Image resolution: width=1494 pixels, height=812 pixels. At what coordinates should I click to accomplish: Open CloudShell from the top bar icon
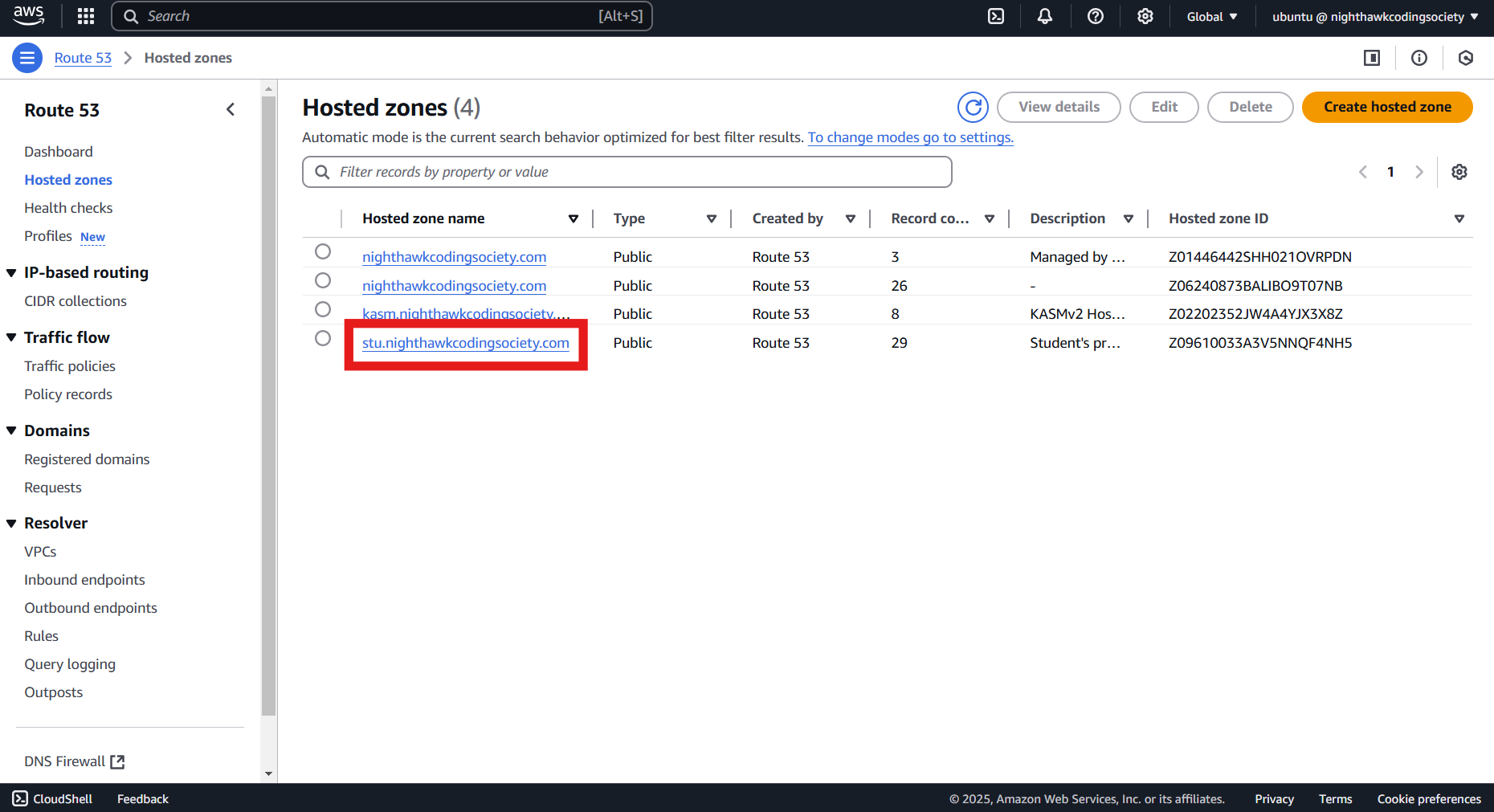coord(996,16)
